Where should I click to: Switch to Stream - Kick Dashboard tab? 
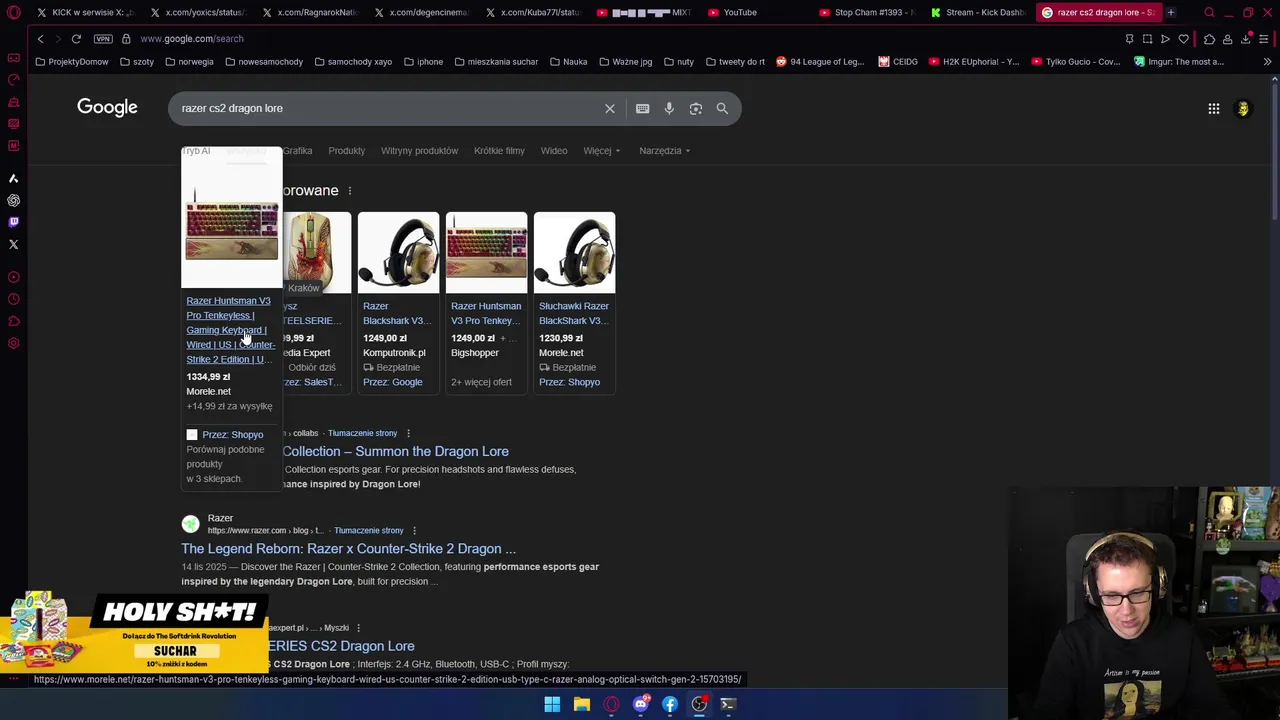pos(978,12)
